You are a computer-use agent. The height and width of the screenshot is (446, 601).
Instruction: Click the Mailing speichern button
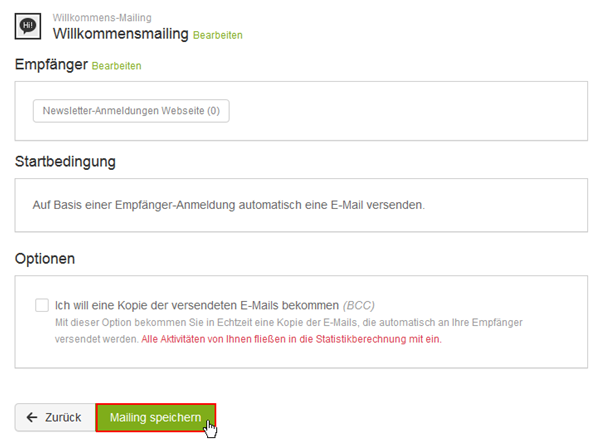(x=156, y=417)
